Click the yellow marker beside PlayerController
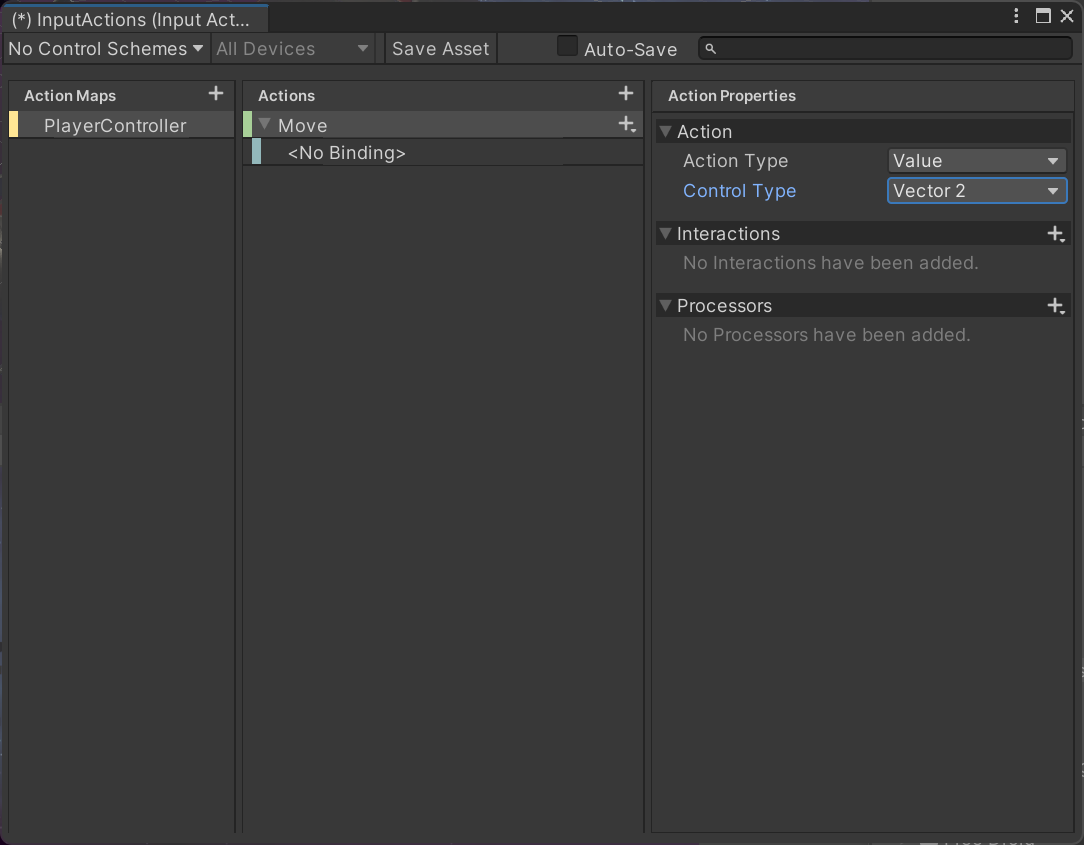This screenshot has height=845, width=1084. (13, 124)
